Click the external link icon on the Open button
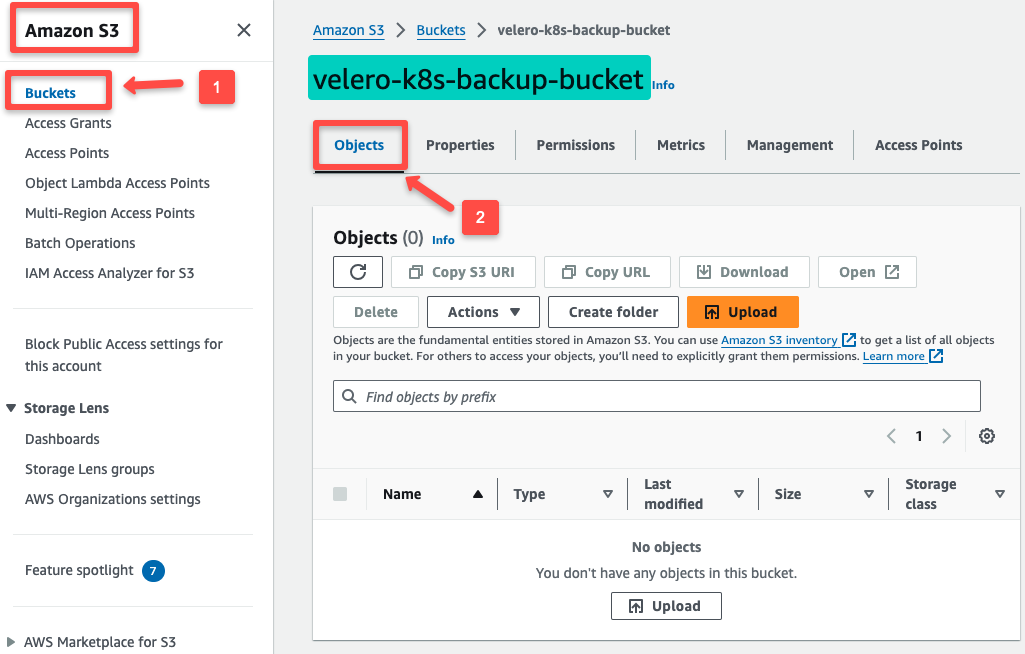This screenshot has height=654, width=1025. click(x=891, y=271)
